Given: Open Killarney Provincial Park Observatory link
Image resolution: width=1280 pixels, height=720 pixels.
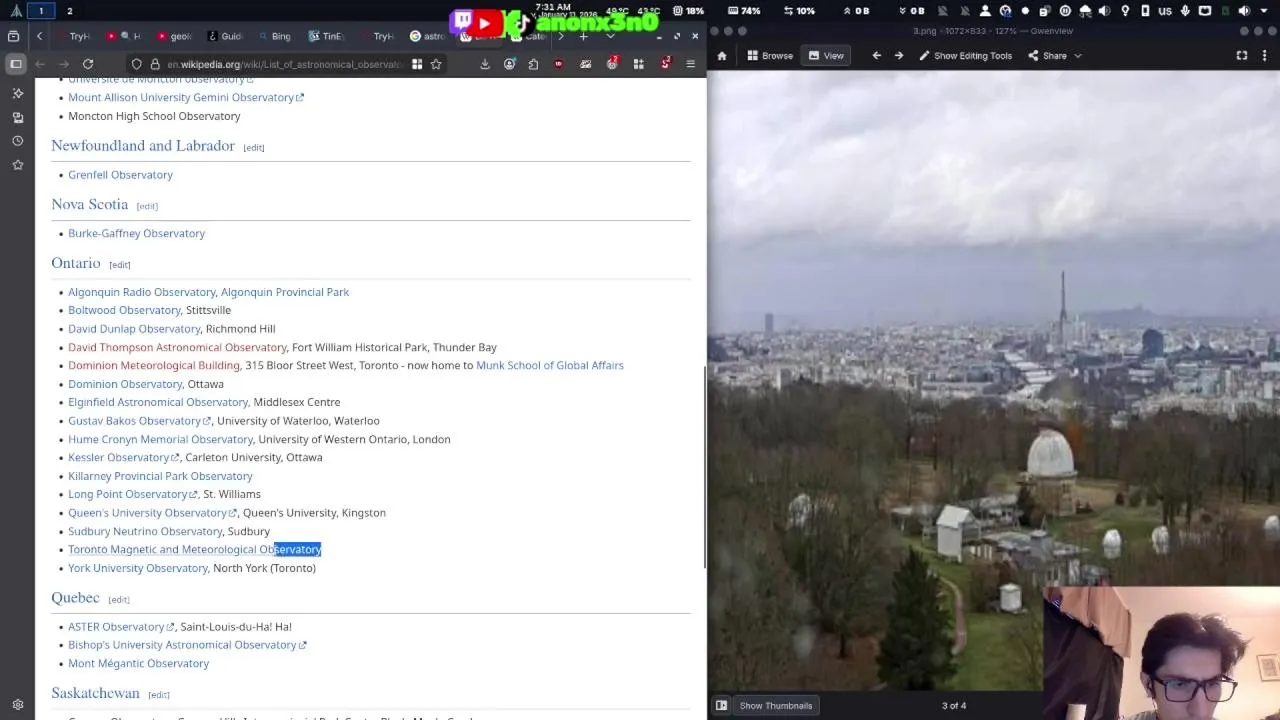Looking at the screenshot, I should [160, 476].
